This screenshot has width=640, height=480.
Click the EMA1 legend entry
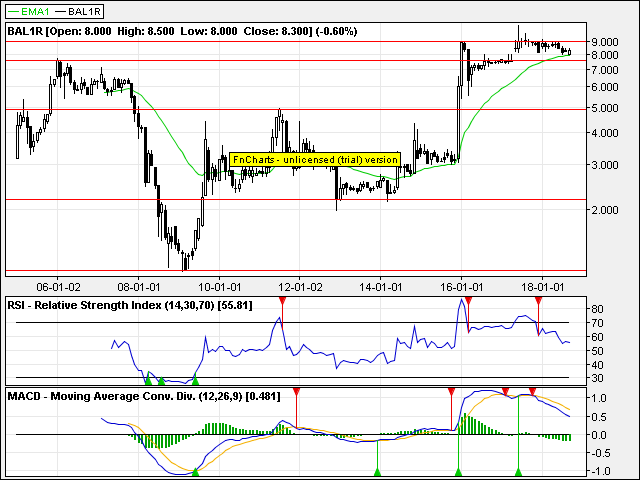pyautogui.click(x=29, y=11)
